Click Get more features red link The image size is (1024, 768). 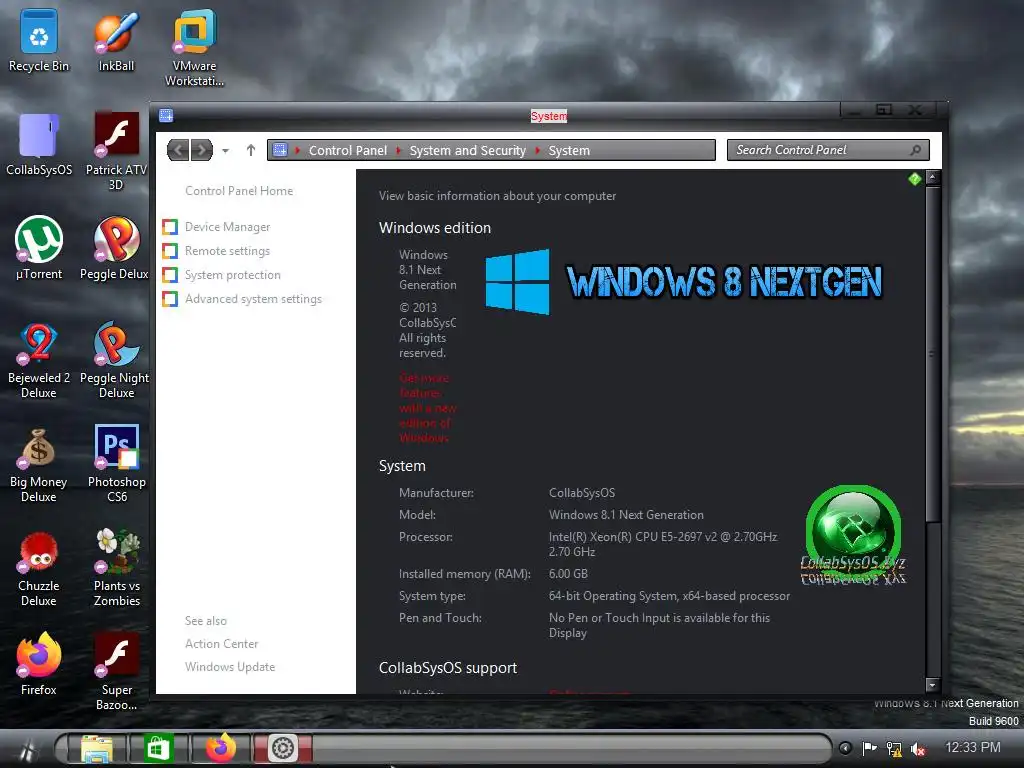coord(428,408)
